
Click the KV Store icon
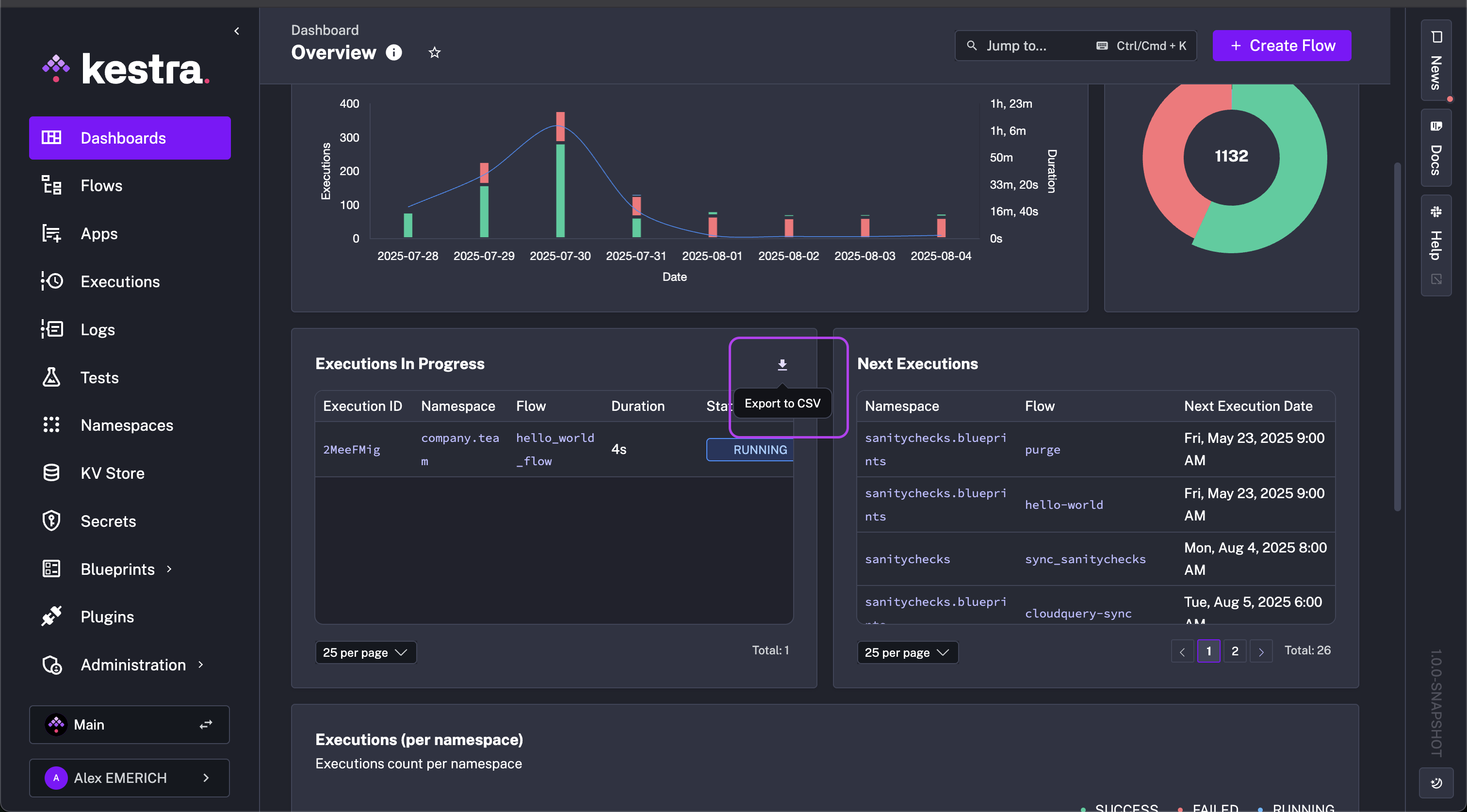51,472
